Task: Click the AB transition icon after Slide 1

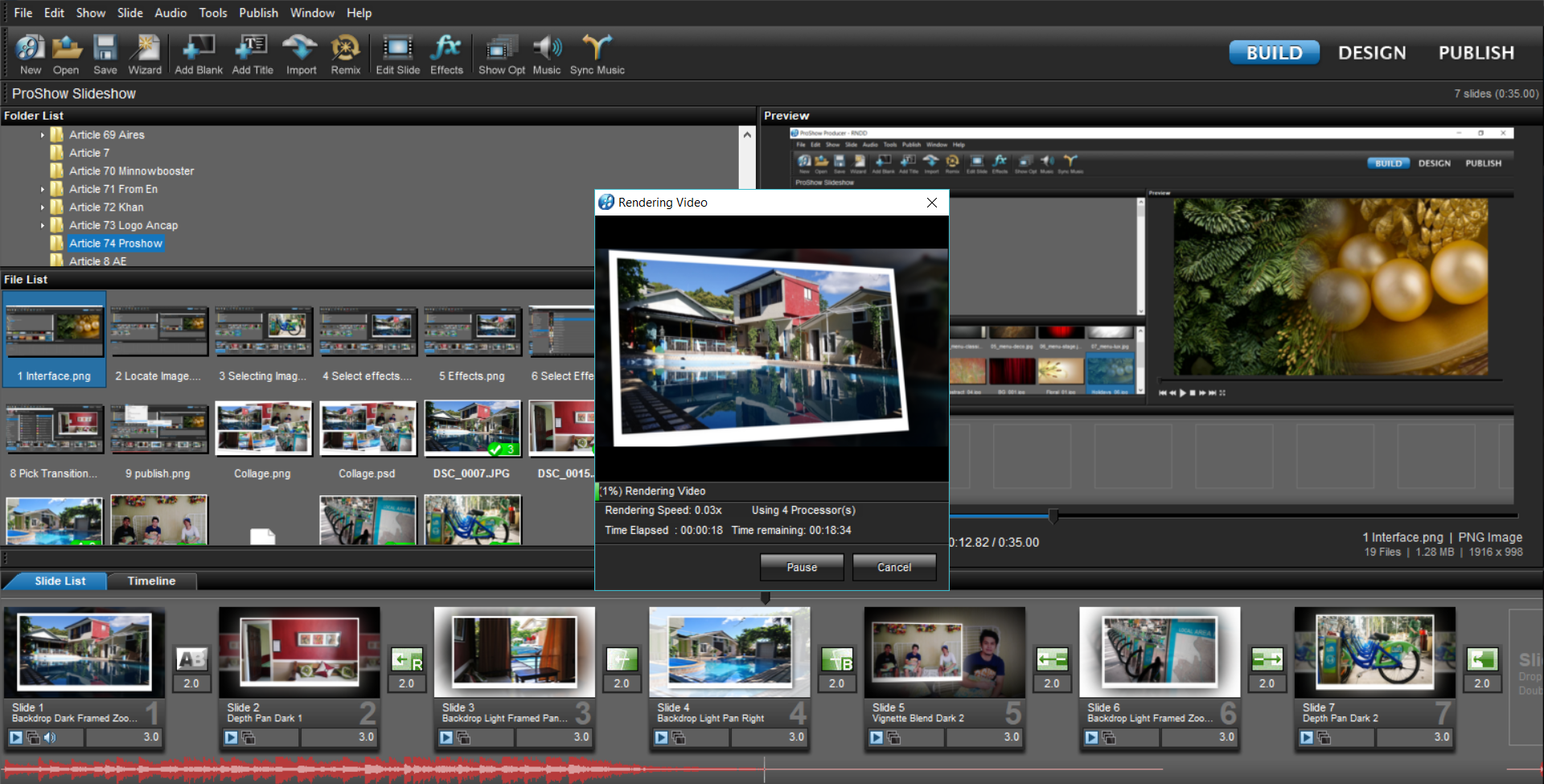Action: pyautogui.click(x=191, y=659)
